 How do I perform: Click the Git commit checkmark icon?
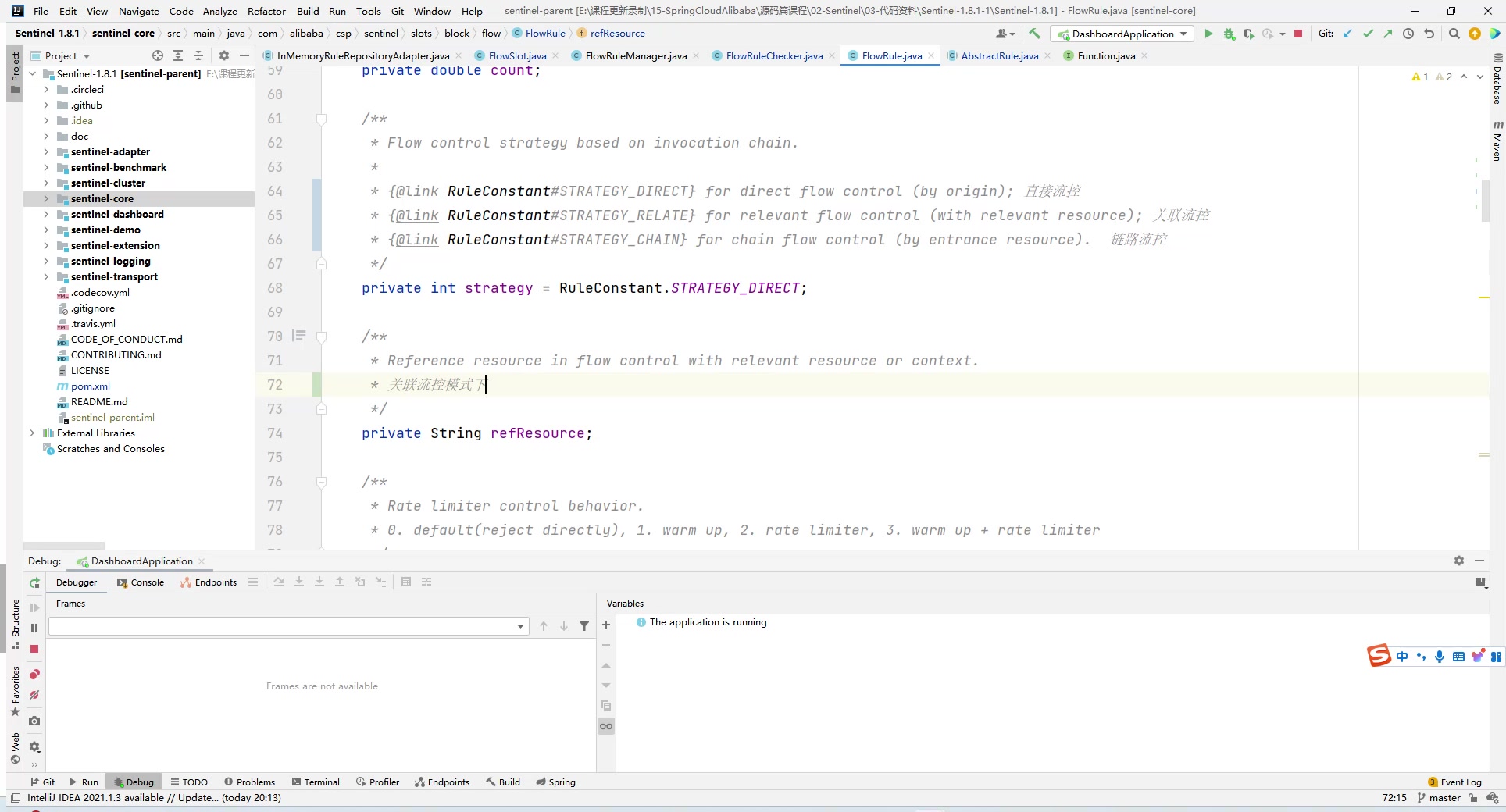pos(1368,34)
